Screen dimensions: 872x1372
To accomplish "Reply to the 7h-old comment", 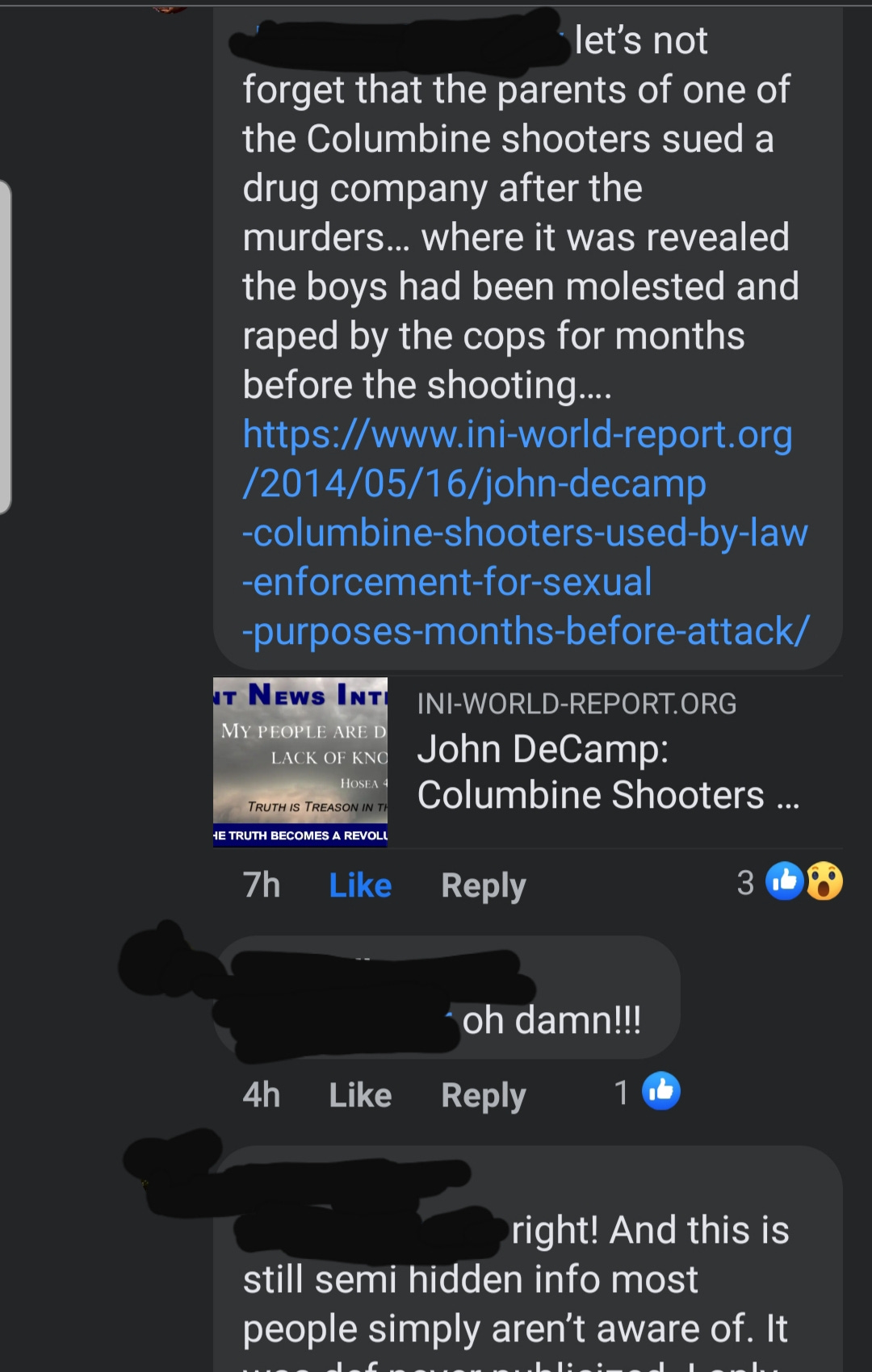I will coord(483,886).
